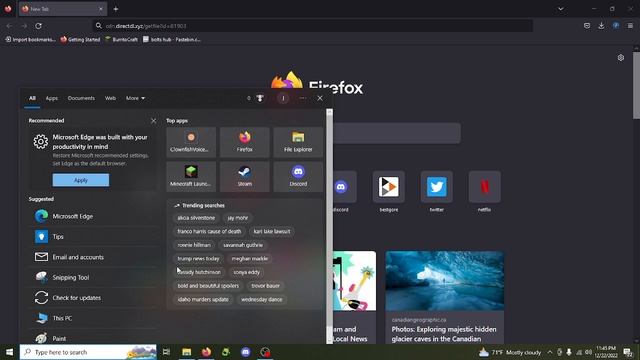Click the Save to Pocket toolbar icon
640x360 pixels.
pyautogui.click(x=587, y=26)
